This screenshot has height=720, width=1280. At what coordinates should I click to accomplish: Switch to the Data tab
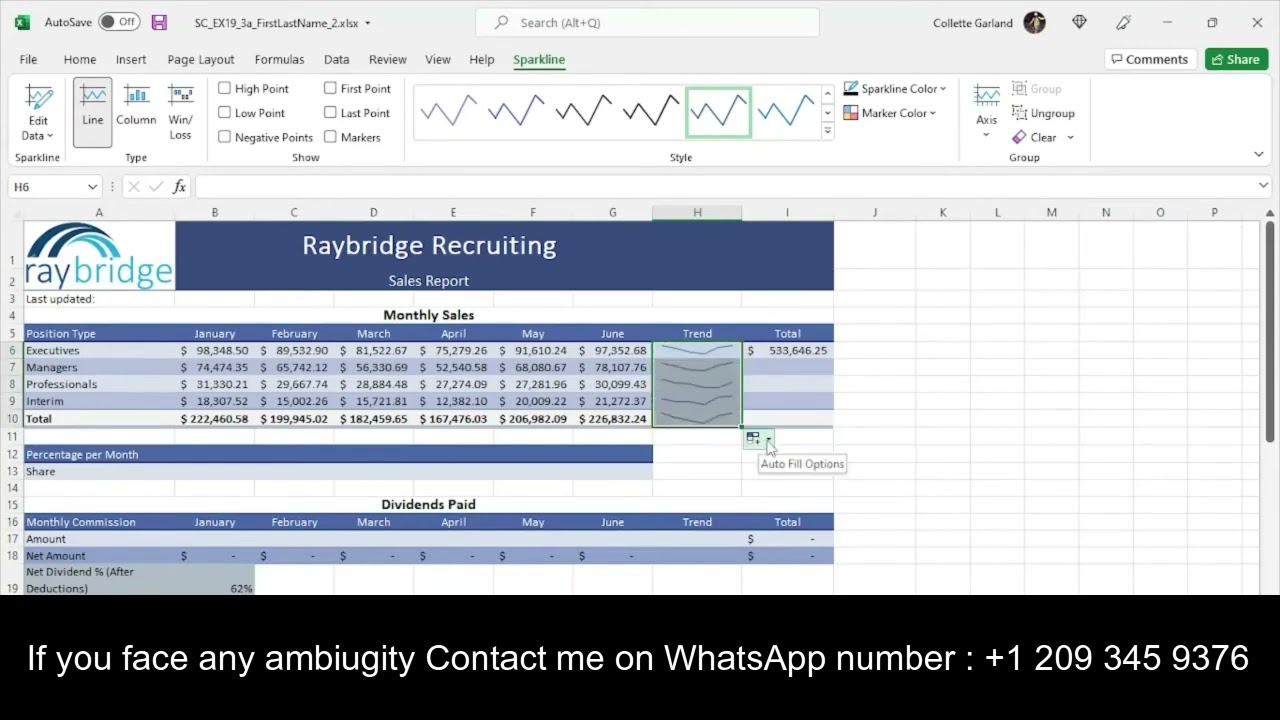337,59
